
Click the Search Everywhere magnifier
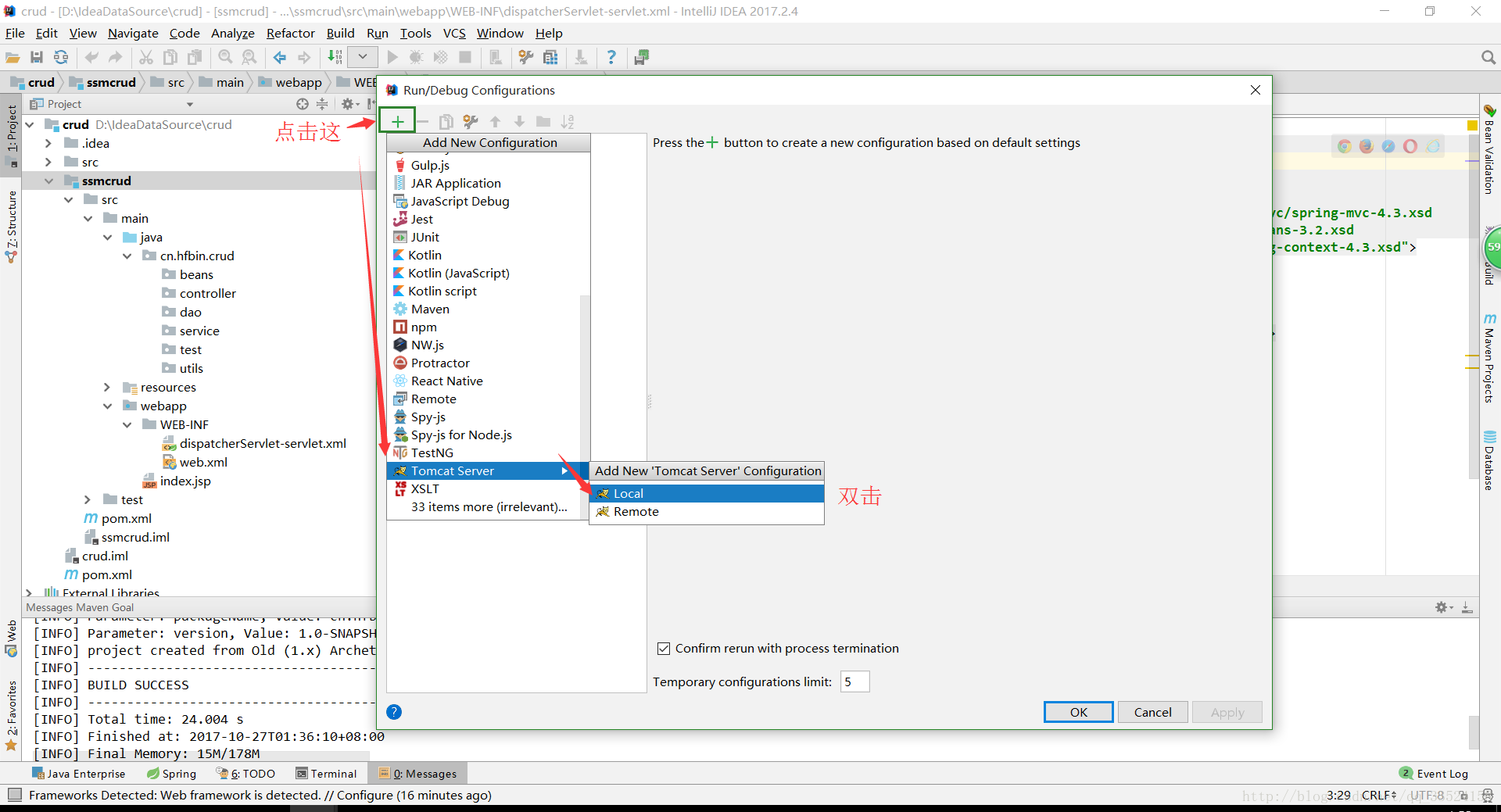coord(1488,57)
